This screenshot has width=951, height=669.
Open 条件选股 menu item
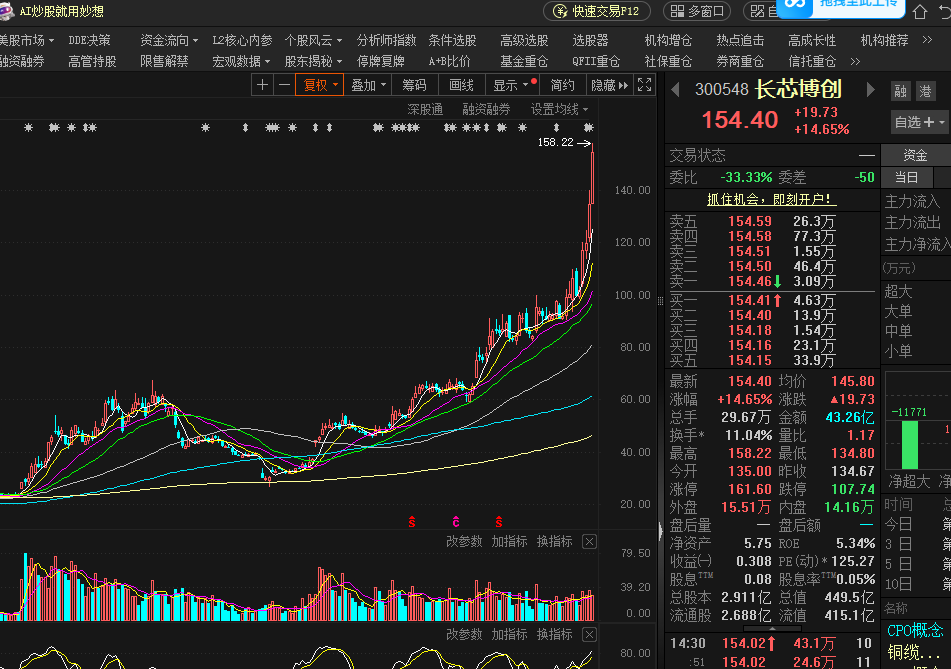[452, 40]
